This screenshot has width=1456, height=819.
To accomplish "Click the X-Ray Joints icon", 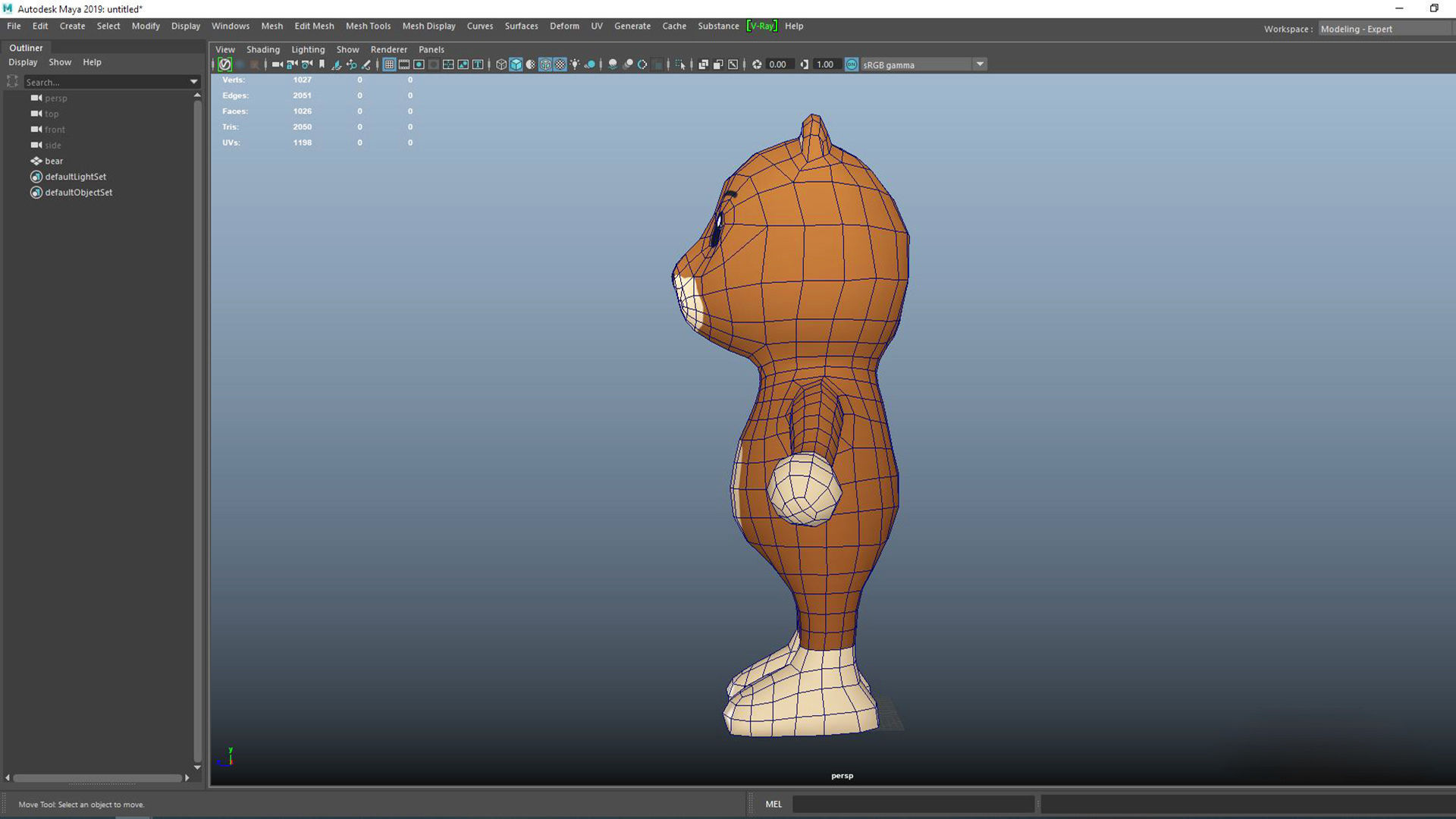I will click(x=733, y=64).
